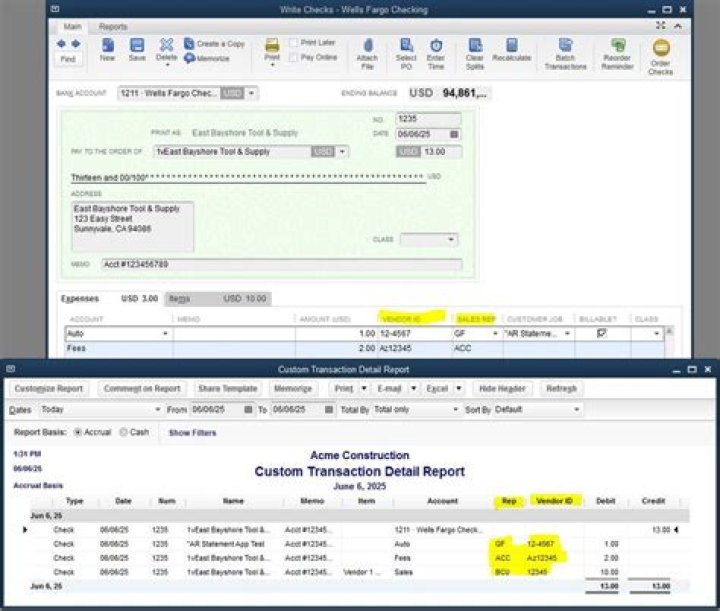This screenshot has width=720, height=611.
Task: Select the Items tab
Action: pyautogui.click(x=218, y=299)
